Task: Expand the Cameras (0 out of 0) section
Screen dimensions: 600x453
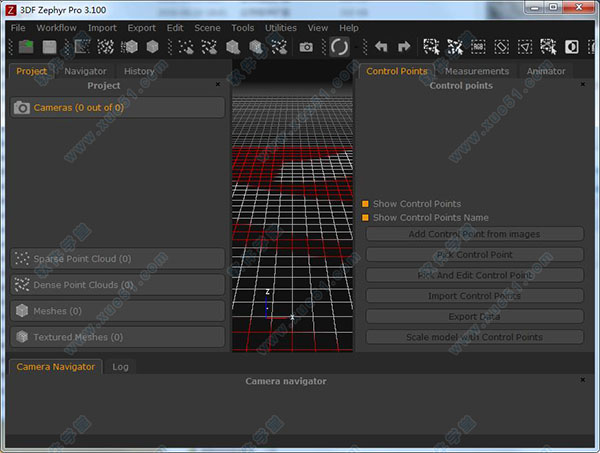Action: (x=117, y=108)
